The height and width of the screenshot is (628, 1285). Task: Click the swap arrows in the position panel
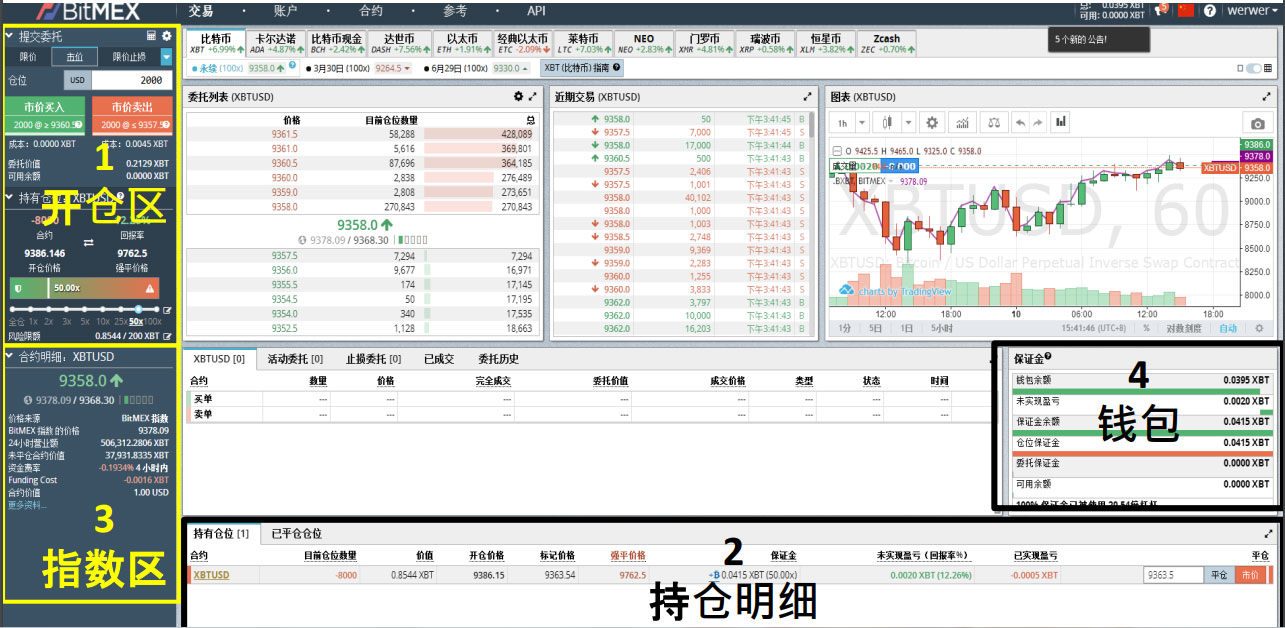(x=89, y=242)
